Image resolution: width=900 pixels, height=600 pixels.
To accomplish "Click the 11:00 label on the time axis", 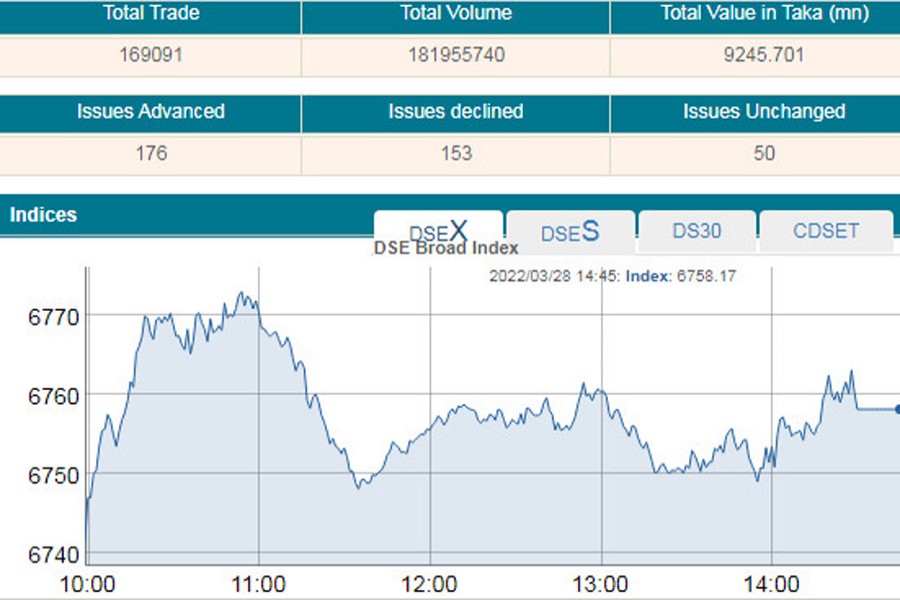I will pos(259,583).
